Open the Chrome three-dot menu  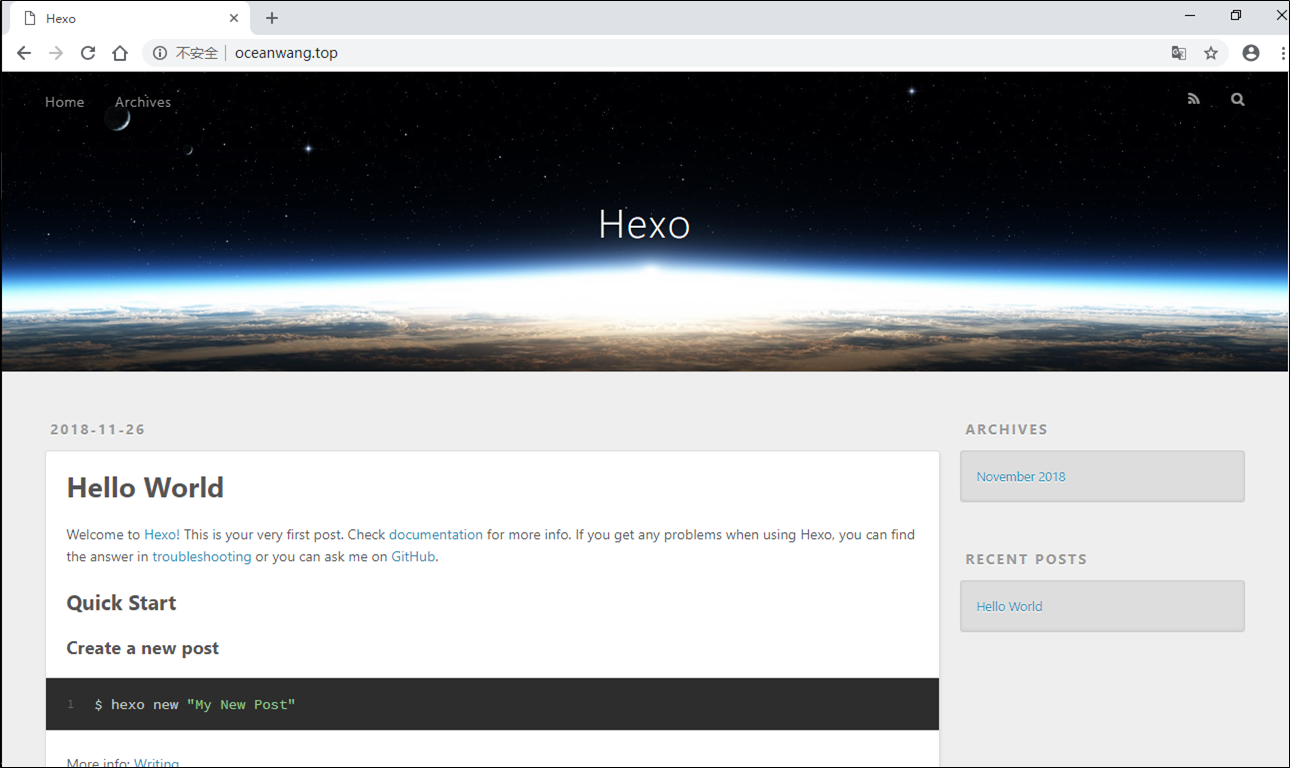[x=1282, y=53]
